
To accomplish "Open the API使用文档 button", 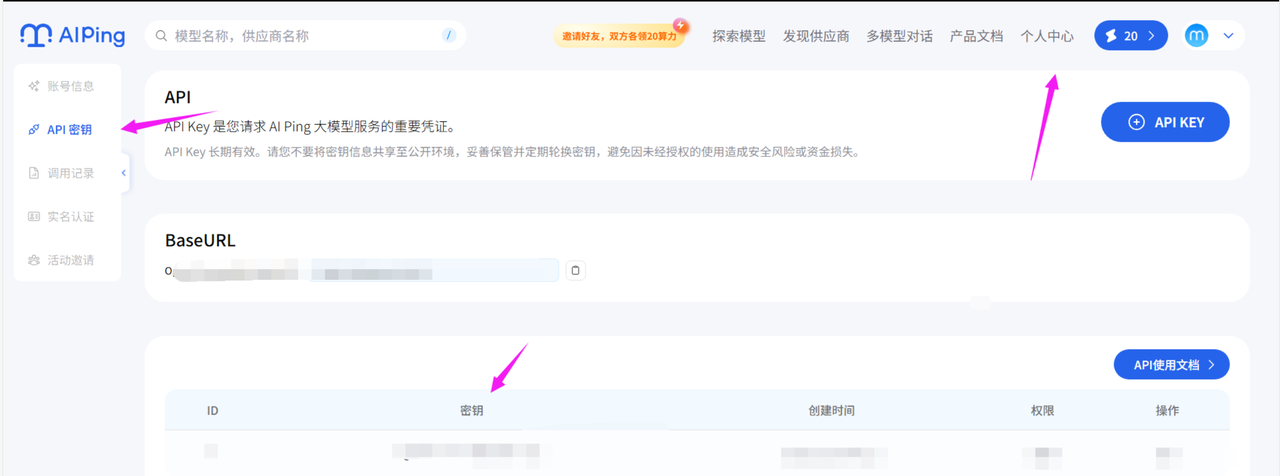I will coord(1172,365).
